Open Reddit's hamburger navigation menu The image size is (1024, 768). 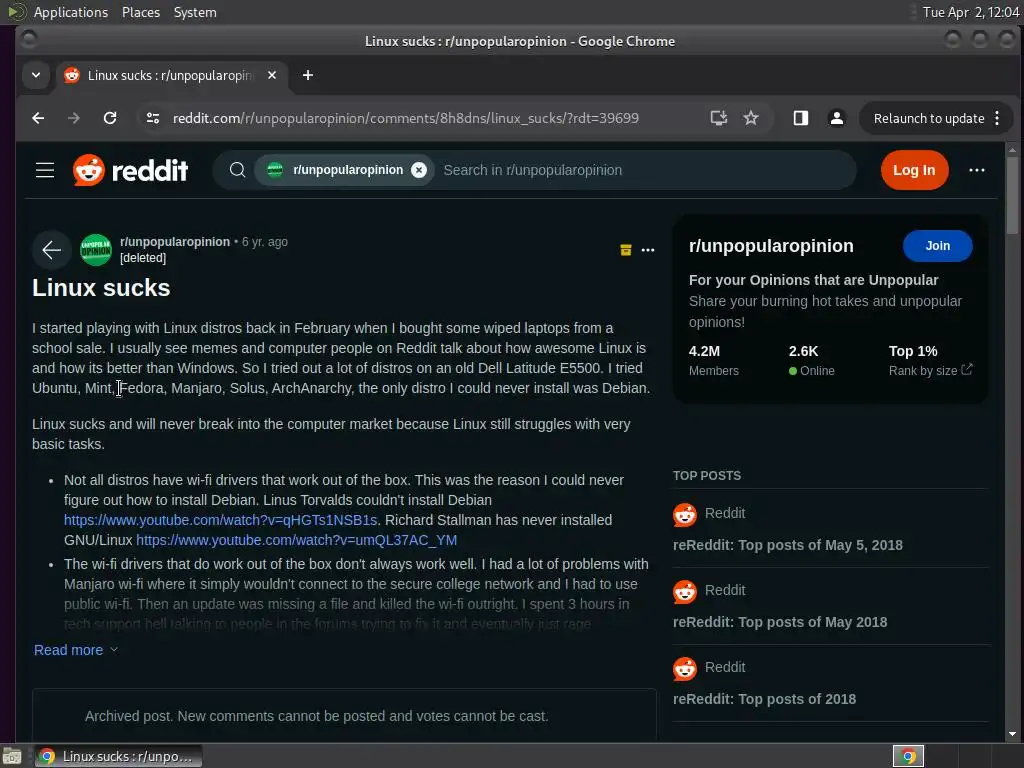coord(45,170)
